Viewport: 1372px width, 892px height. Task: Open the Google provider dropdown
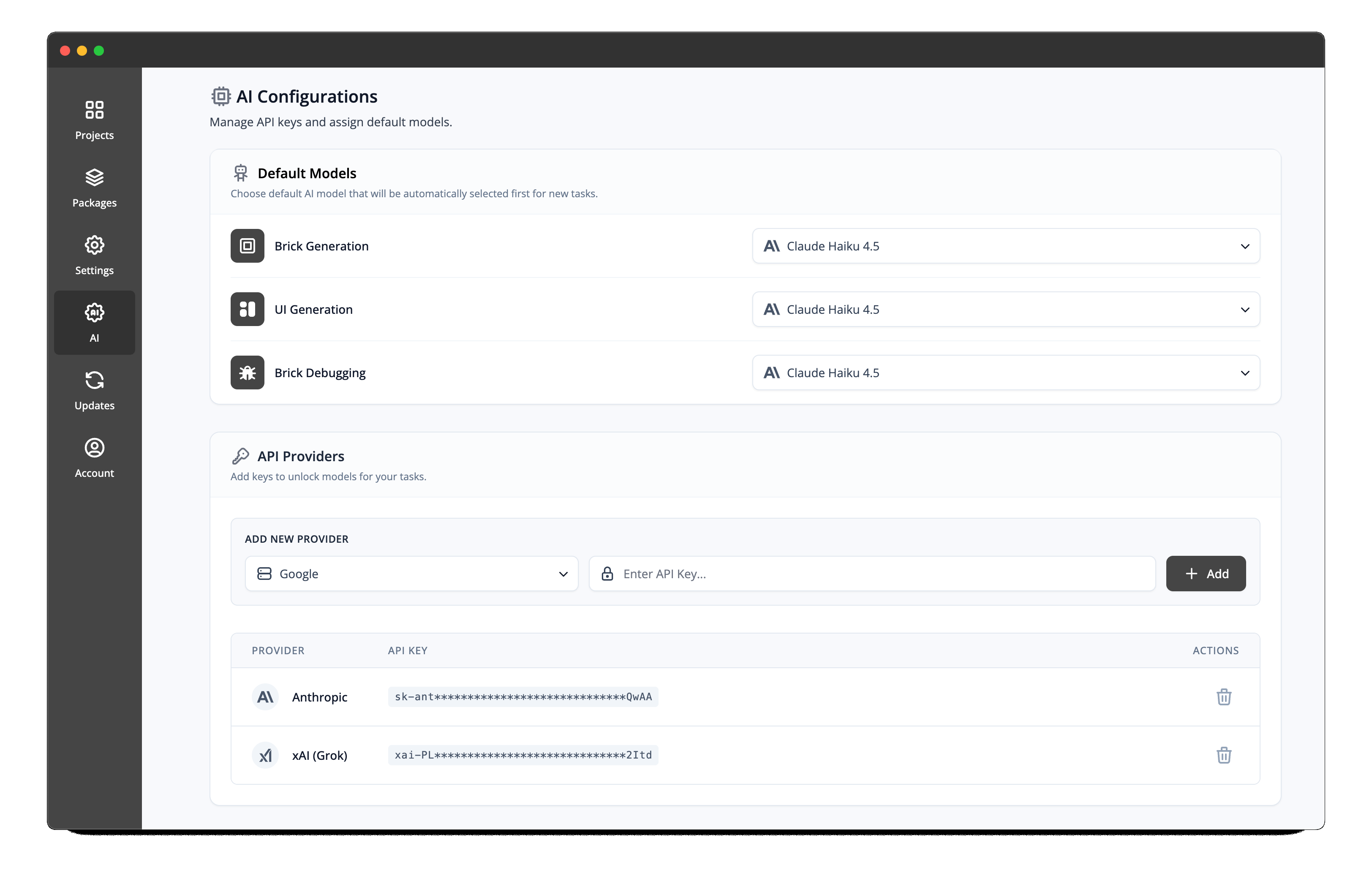(x=411, y=574)
